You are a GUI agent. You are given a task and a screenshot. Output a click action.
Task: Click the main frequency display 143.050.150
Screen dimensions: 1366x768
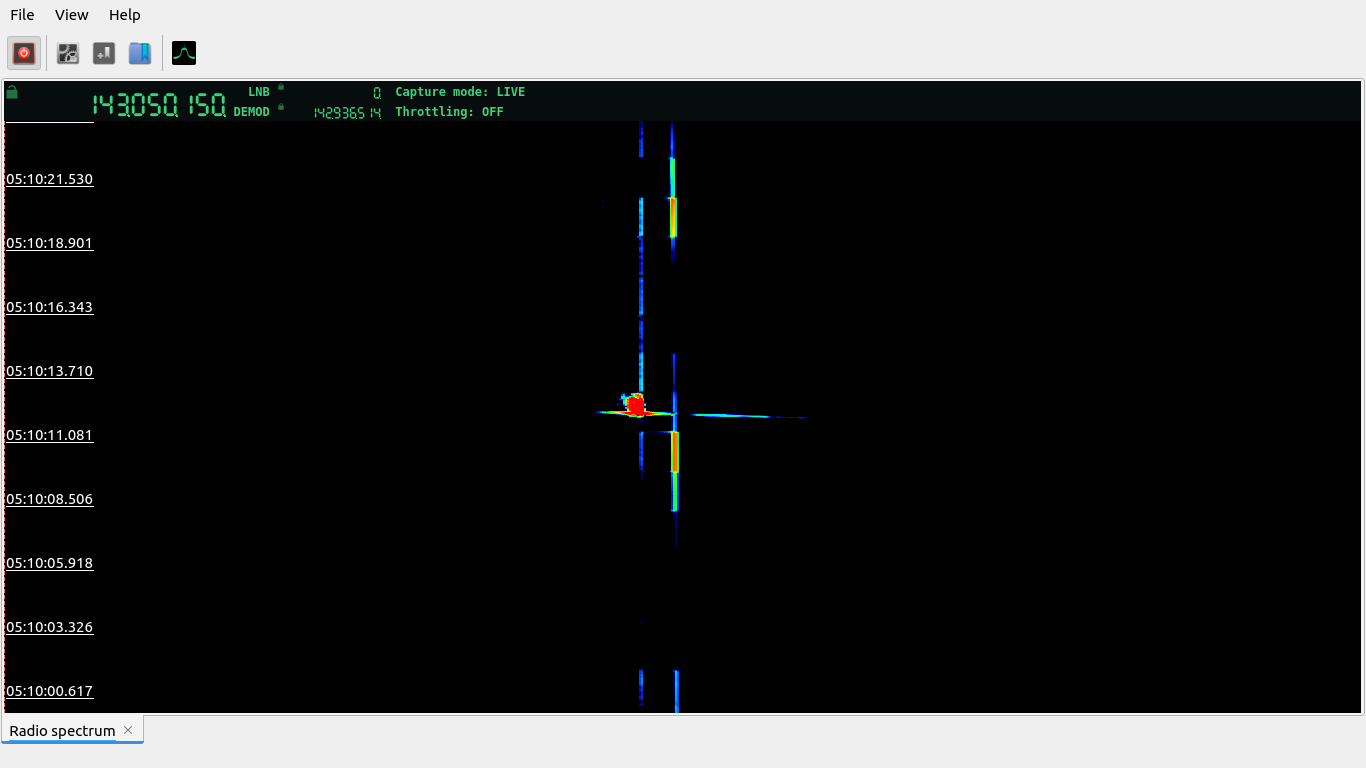point(160,105)
